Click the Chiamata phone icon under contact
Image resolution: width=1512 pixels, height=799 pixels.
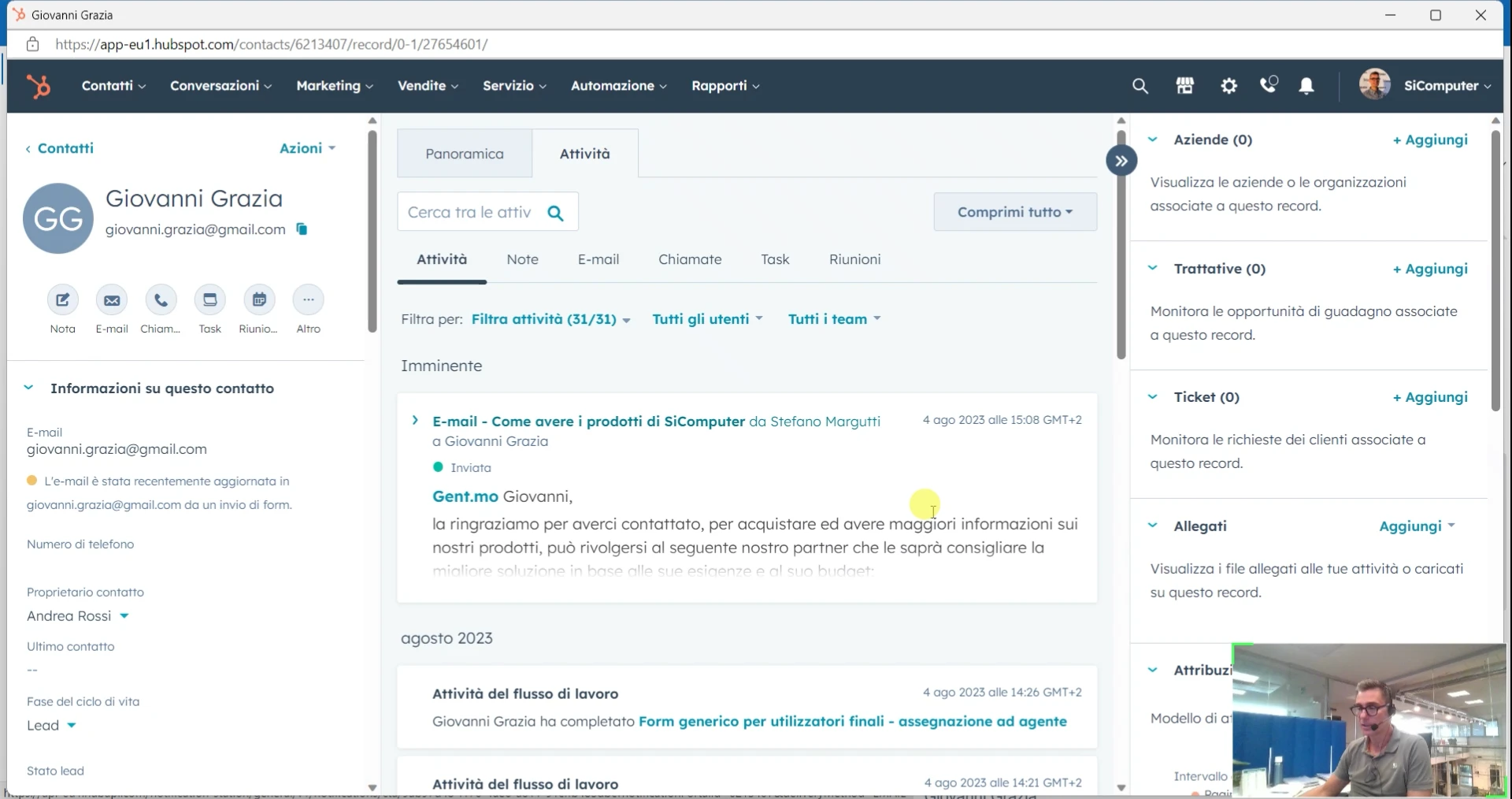(x=161, y=300)
